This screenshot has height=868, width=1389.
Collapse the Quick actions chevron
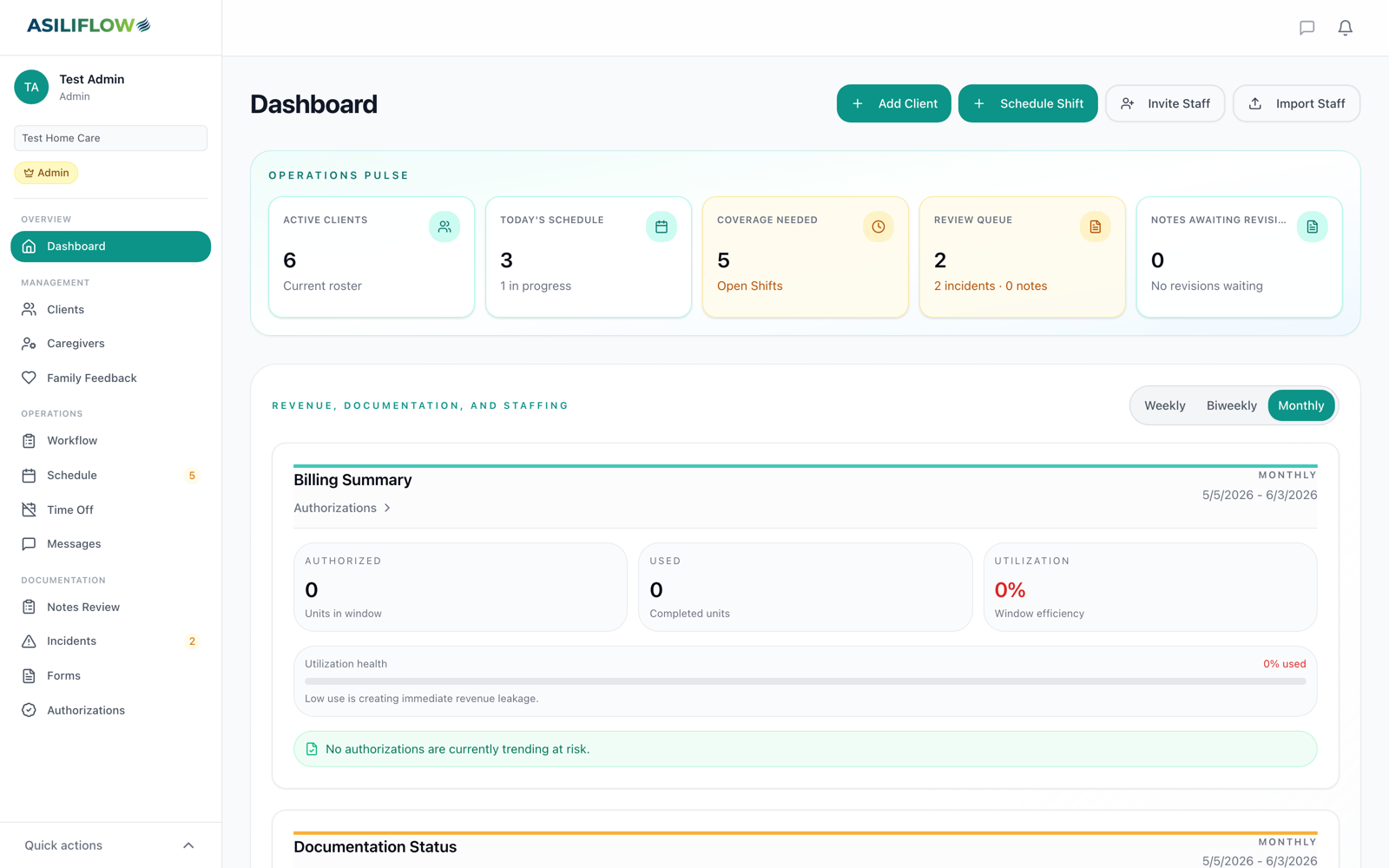(188, 845)
